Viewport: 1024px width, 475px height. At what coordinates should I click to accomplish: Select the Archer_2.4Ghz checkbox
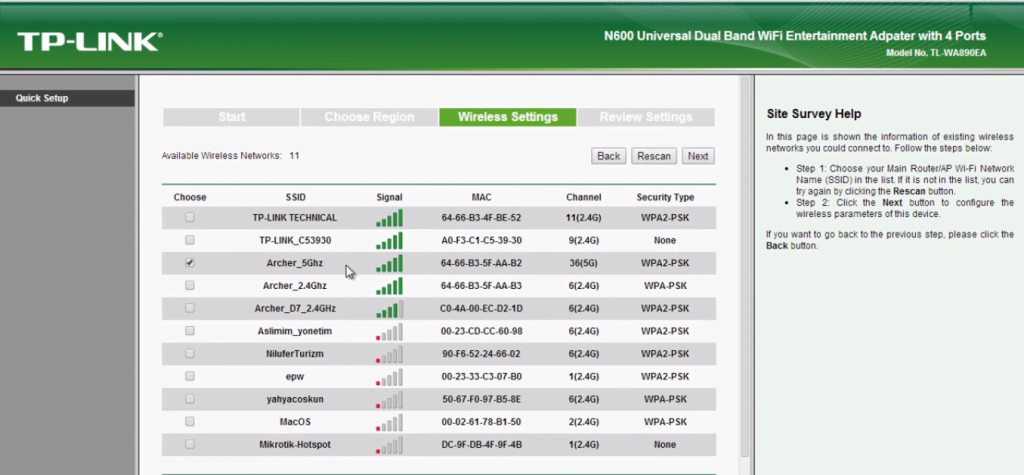coord(190,286)
